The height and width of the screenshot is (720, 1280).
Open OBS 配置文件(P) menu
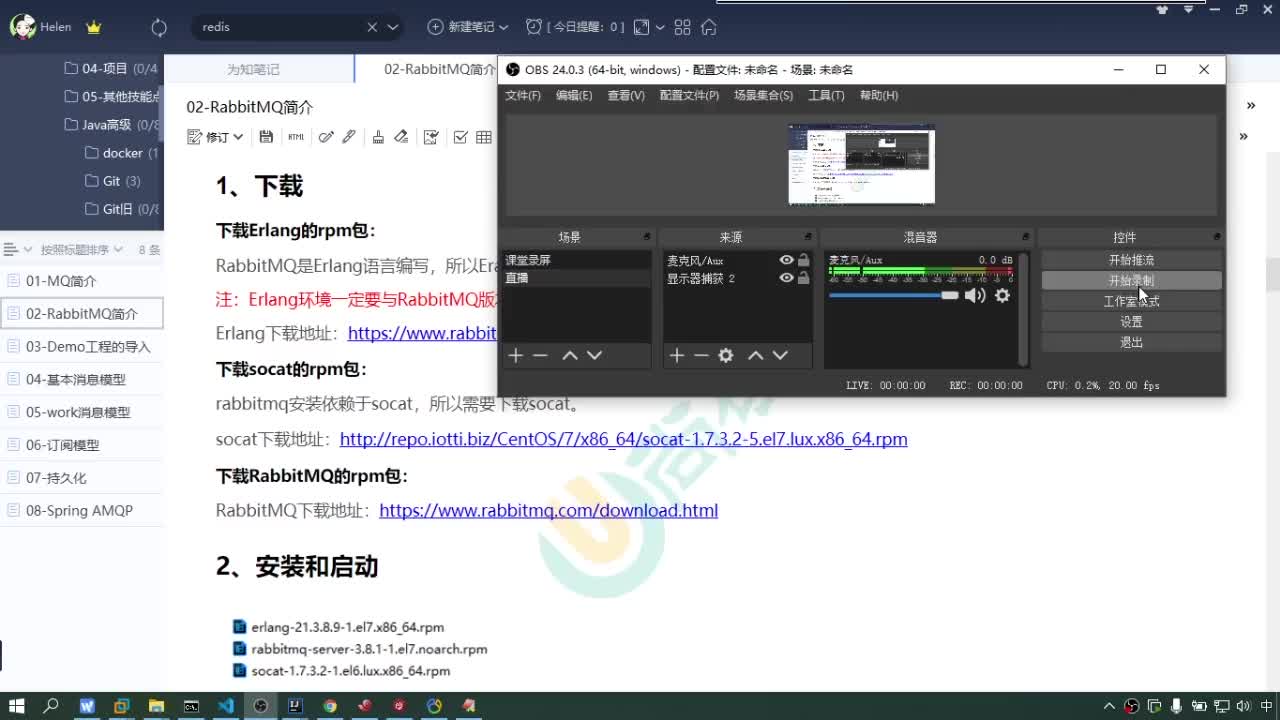[x=689, y=95]
